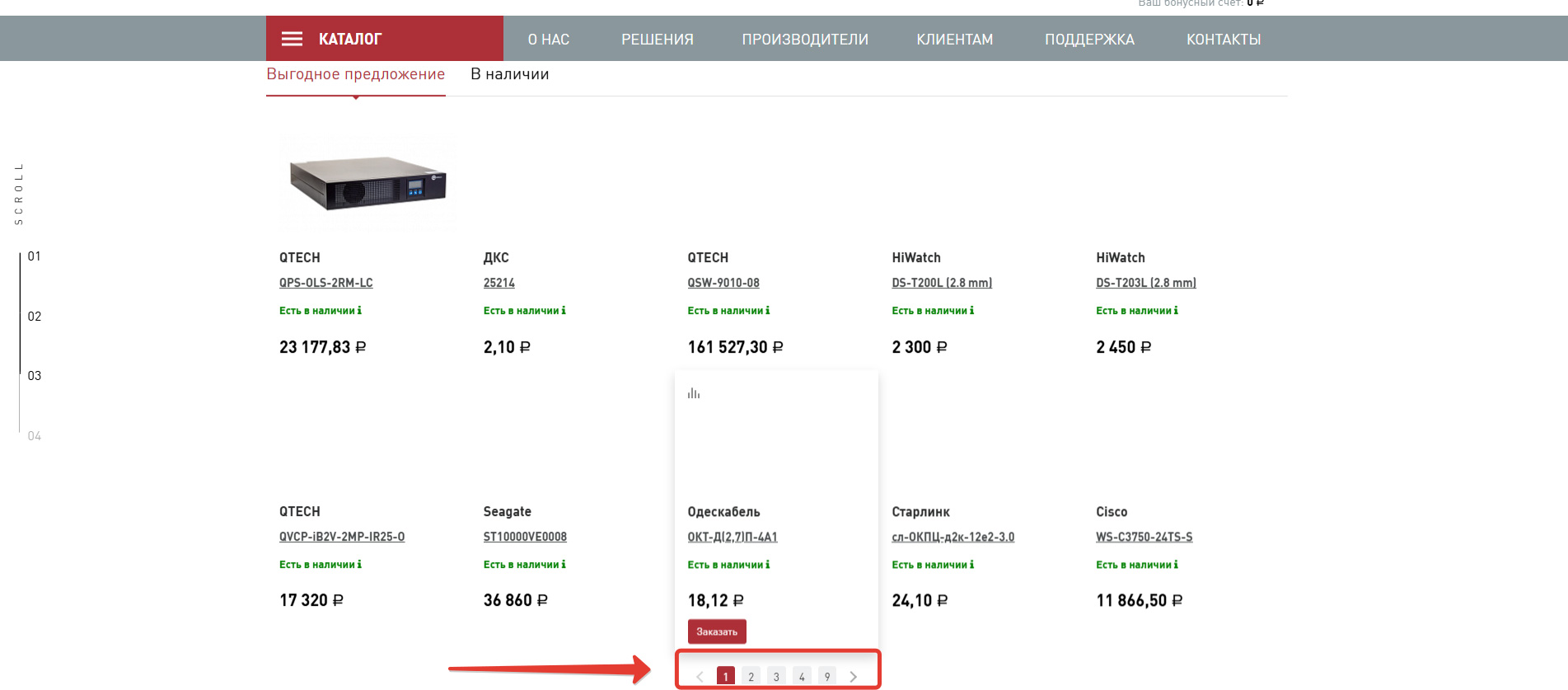Click the price 11 866,50 ₽
The width and height of the screenshot is (1568, 690).
click(x=1140, y=600)
